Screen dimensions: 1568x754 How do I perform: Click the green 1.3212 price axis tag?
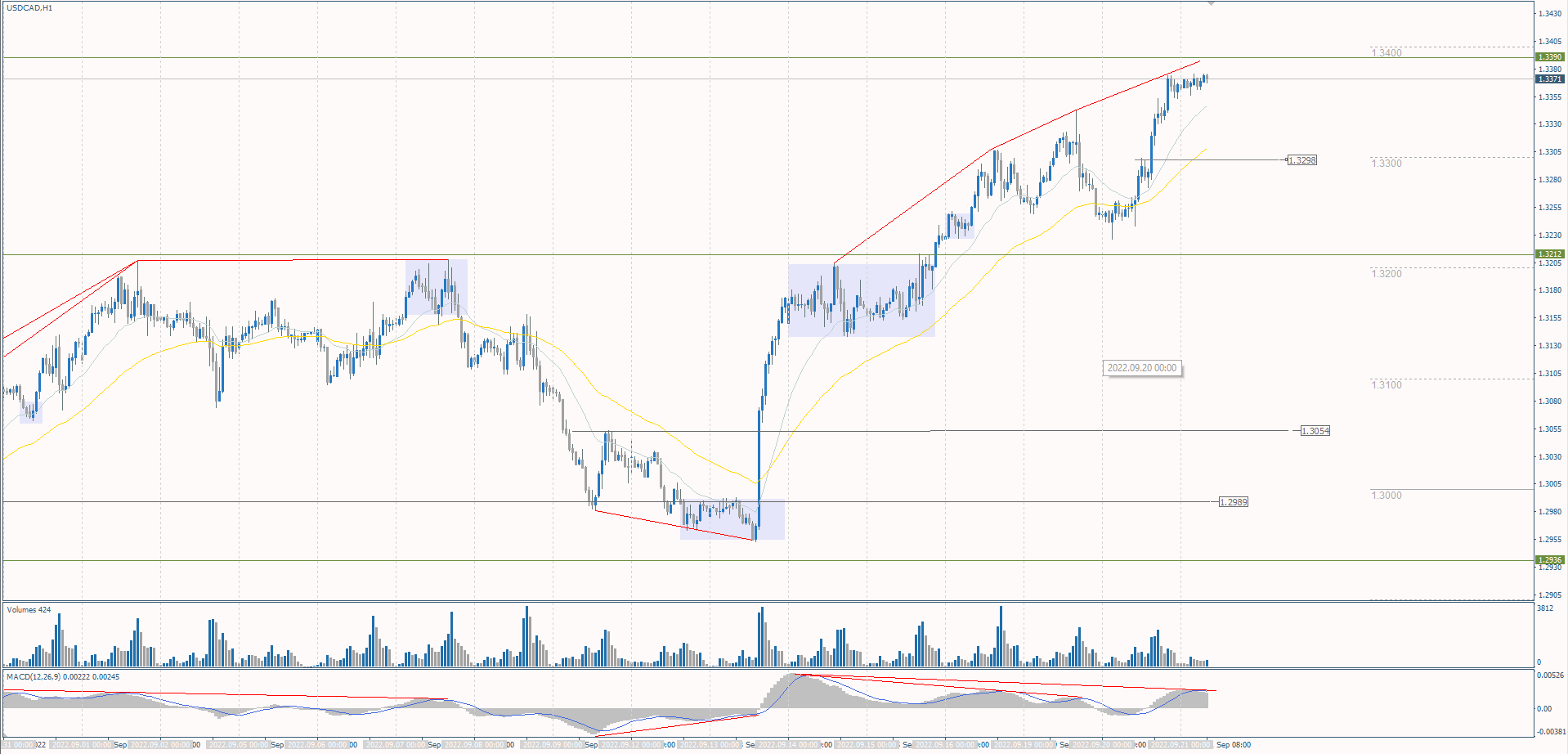[x=1550, y=254]
